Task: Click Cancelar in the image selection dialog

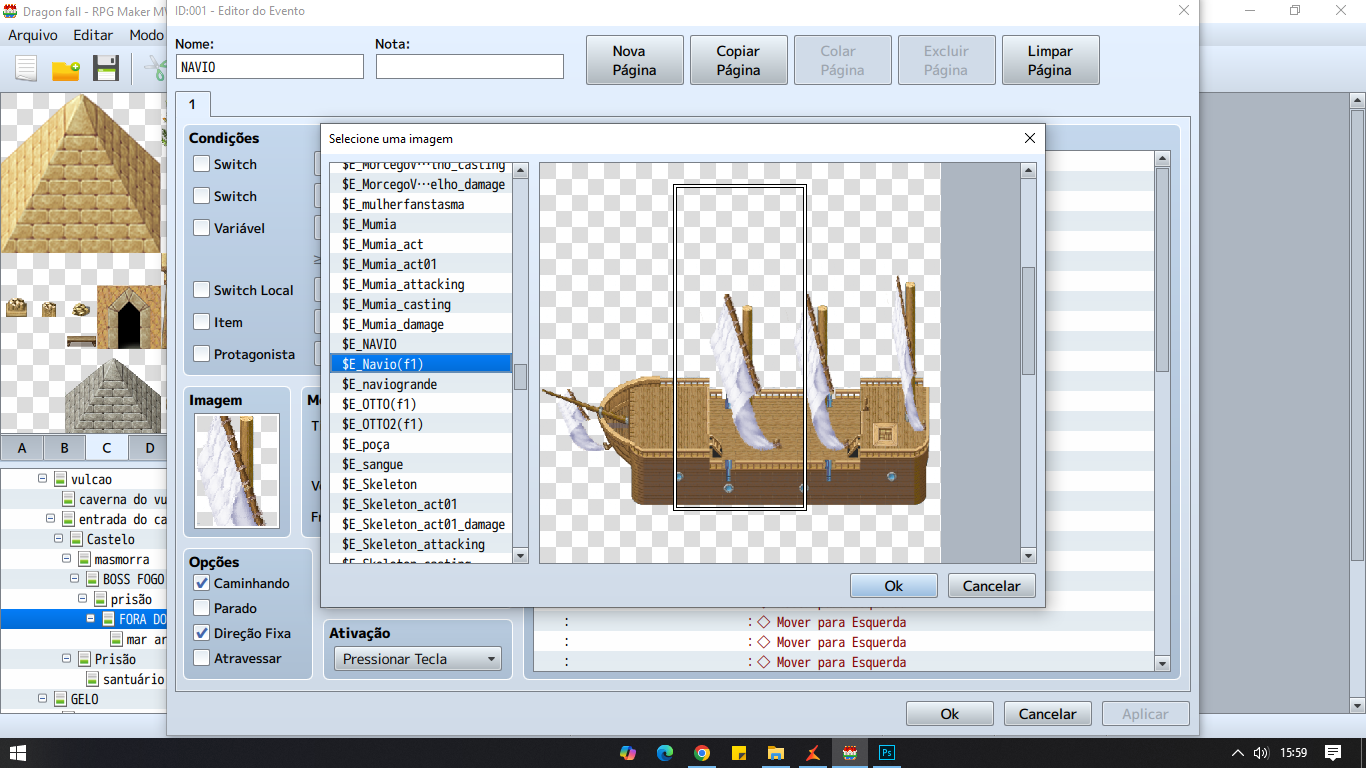Action: (x=991, y=586)
